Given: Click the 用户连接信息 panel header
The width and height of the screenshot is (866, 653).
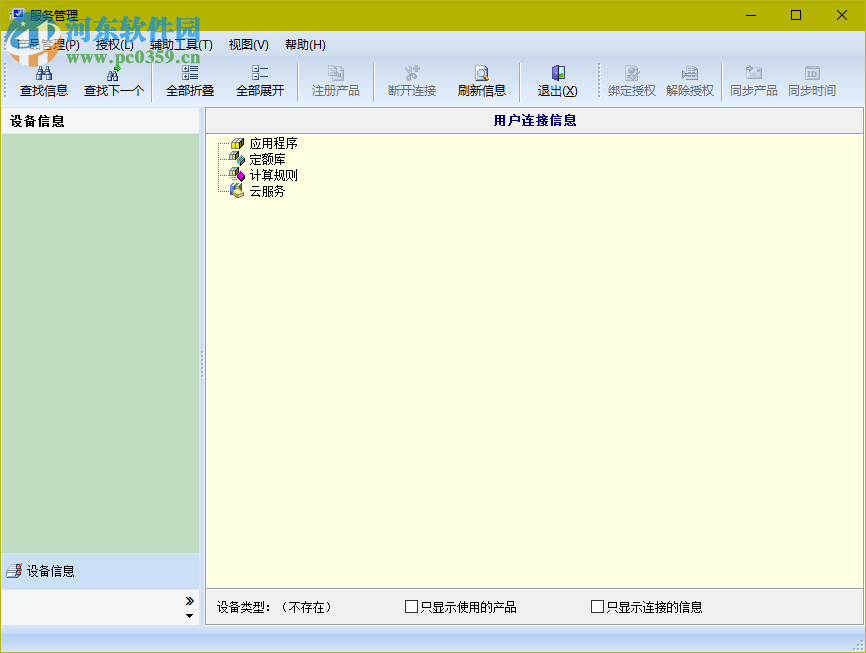Looking at the screenshot, I should click(x=534, y=120).
